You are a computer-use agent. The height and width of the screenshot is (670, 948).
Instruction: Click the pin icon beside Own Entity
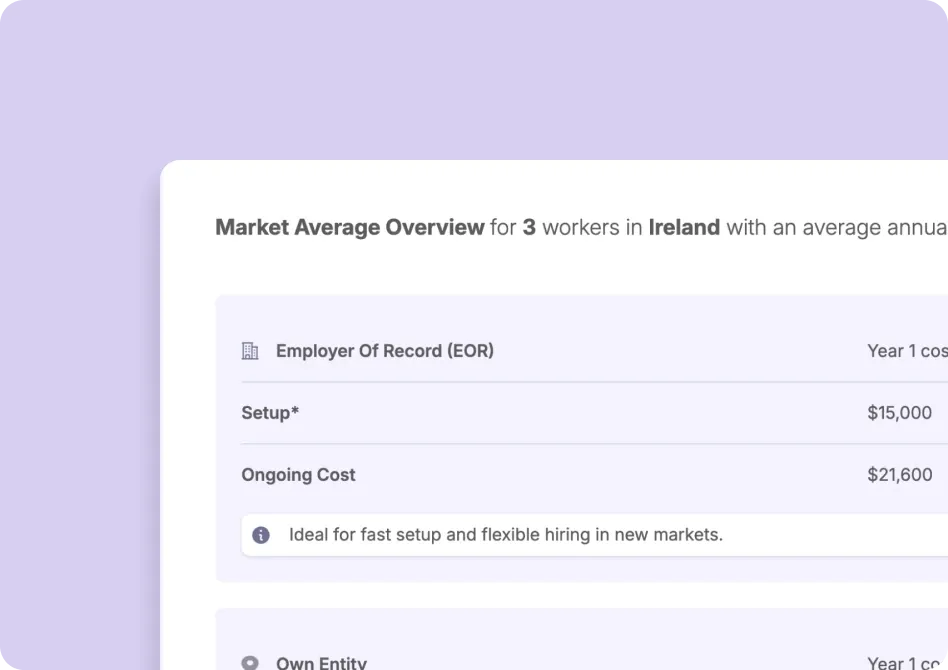click(x=250, y=663)
